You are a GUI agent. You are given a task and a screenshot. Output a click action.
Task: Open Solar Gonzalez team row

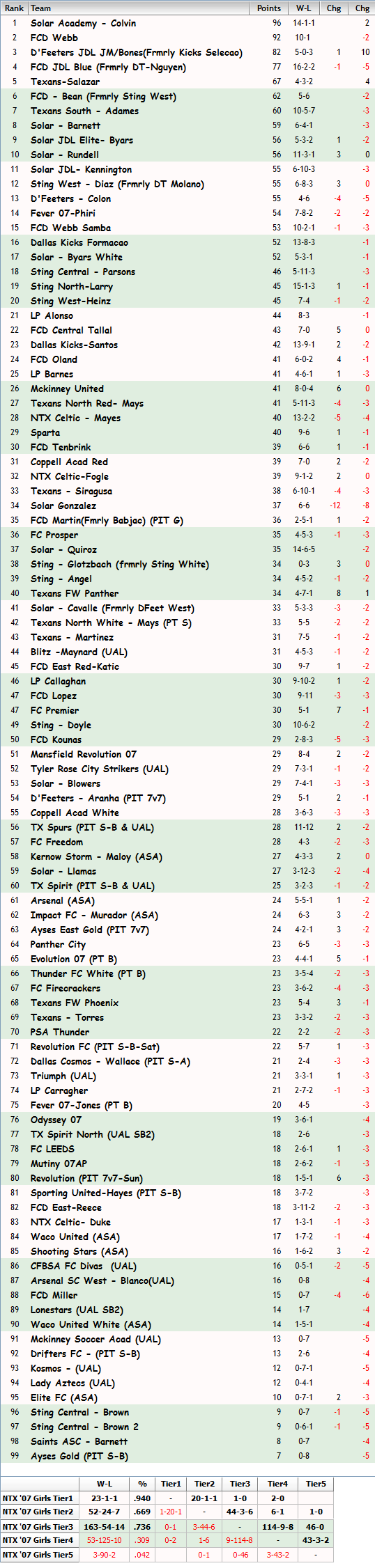(x=187, y=505)
